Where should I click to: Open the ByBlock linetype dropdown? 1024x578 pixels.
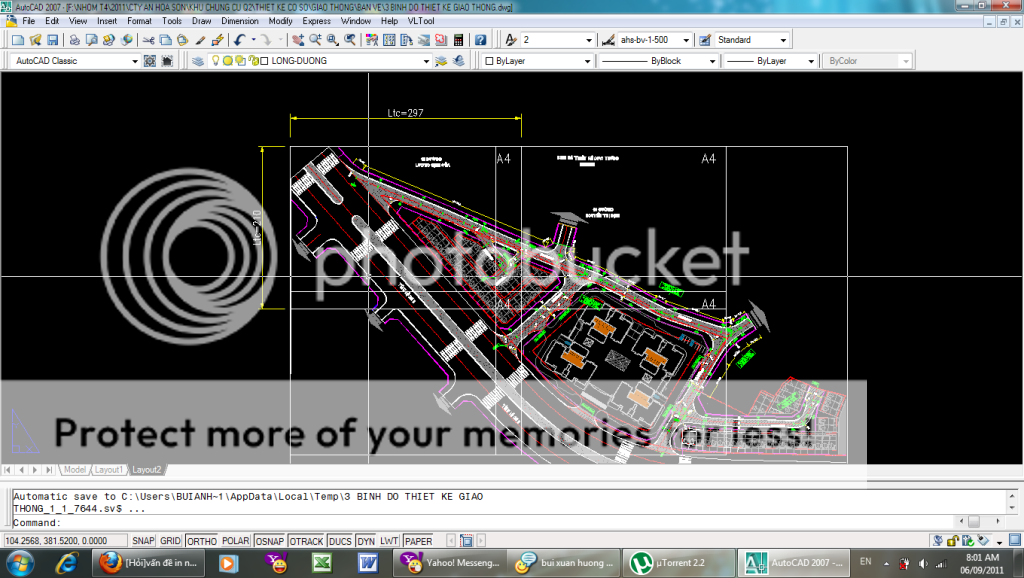712,61
